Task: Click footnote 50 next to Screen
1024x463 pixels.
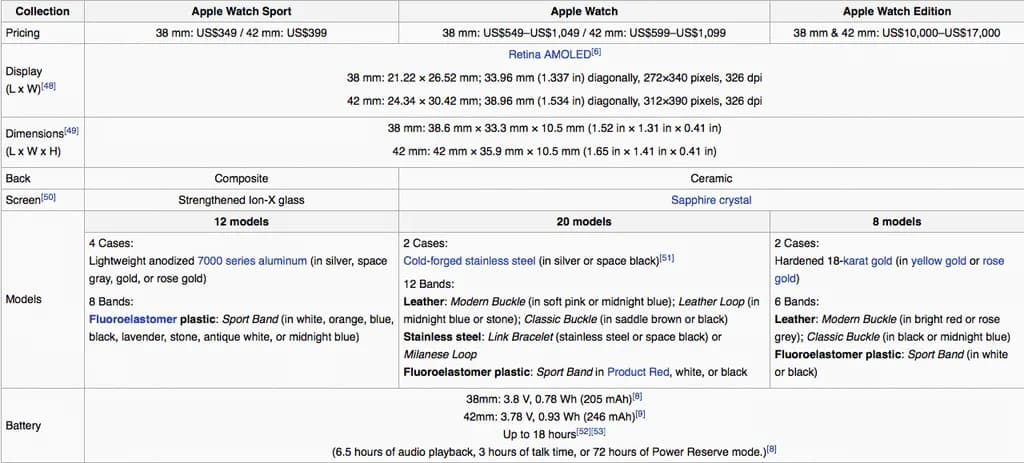Action: pos(49,198)
